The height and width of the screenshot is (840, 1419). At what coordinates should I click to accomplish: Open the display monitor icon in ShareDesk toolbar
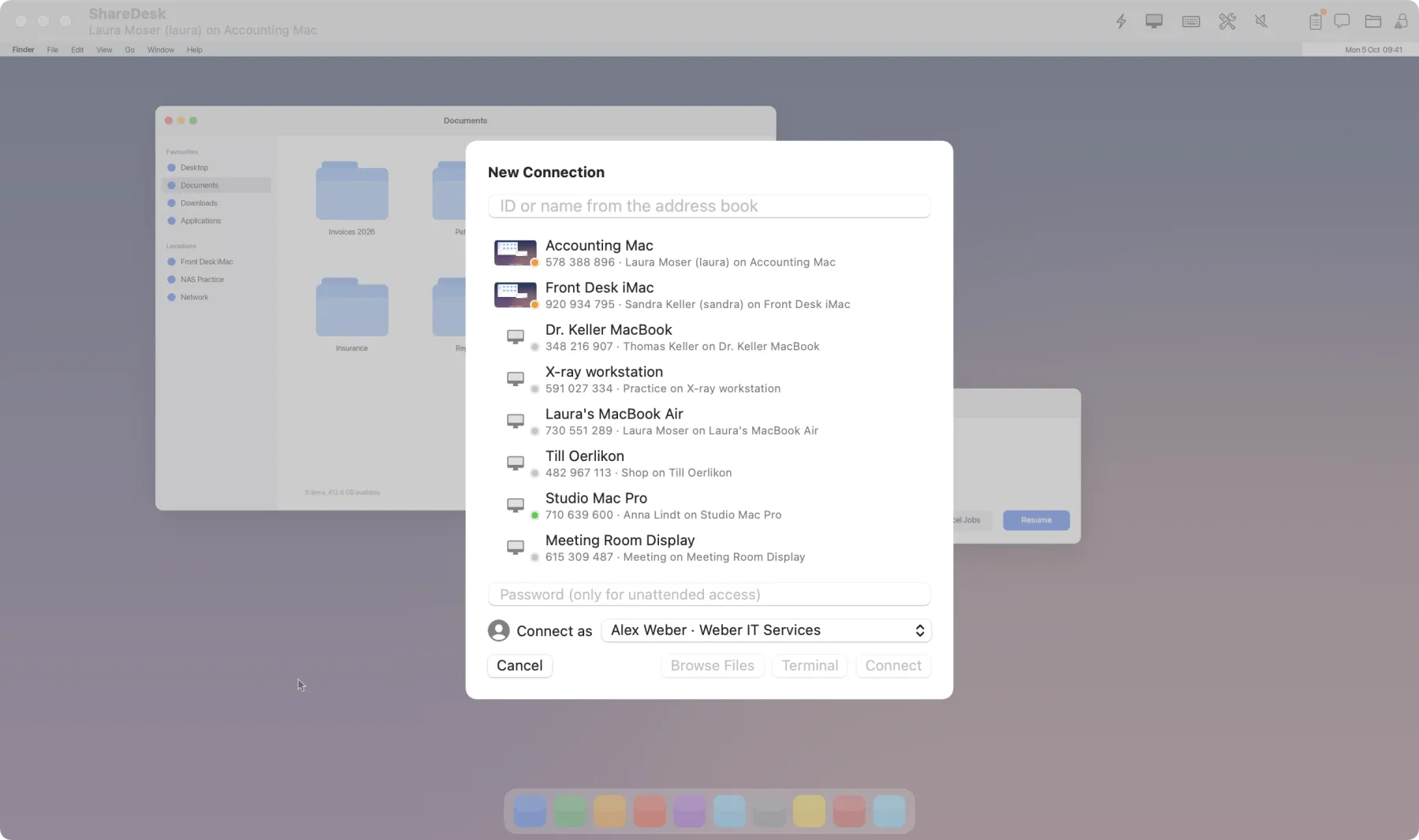[x=1154, y=21]
